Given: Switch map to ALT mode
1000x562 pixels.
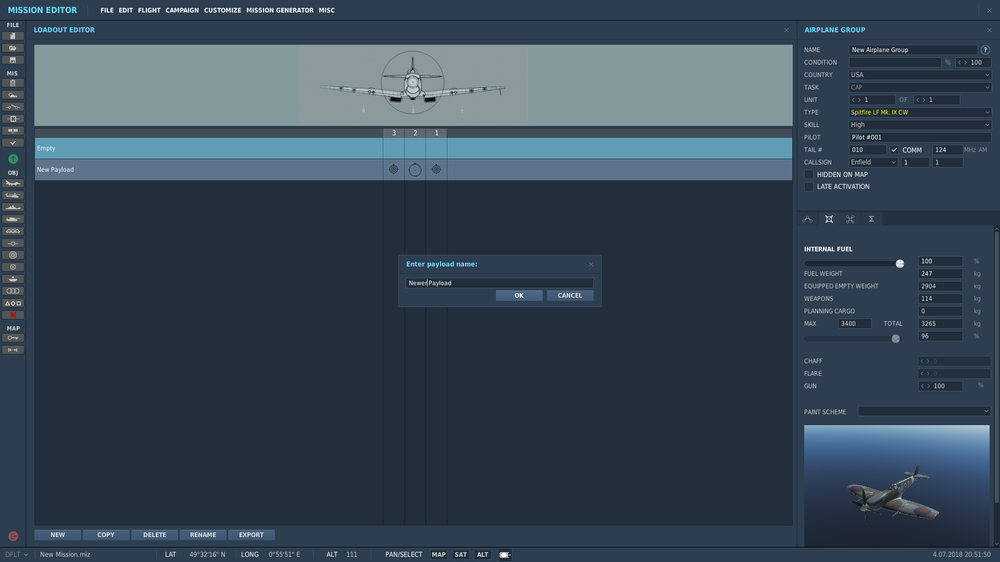Looking at the screenshot, I should 483,555.
